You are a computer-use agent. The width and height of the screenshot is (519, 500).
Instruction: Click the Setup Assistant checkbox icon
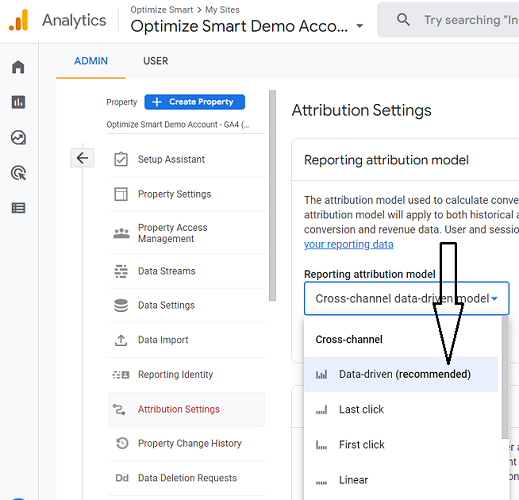coord(121,159)
